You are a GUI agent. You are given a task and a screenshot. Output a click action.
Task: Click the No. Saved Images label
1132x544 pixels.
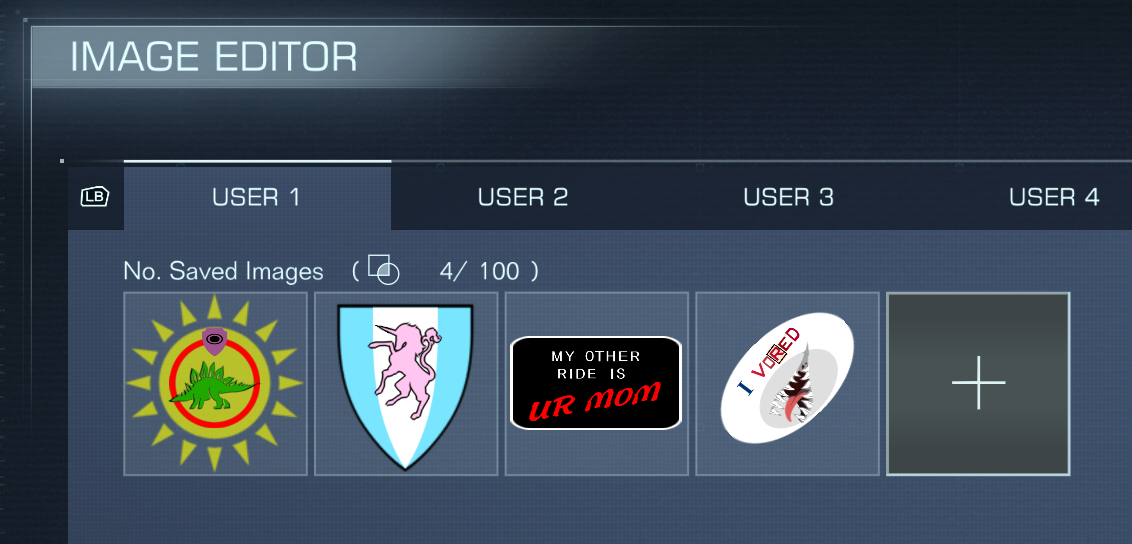pos(223,271)
